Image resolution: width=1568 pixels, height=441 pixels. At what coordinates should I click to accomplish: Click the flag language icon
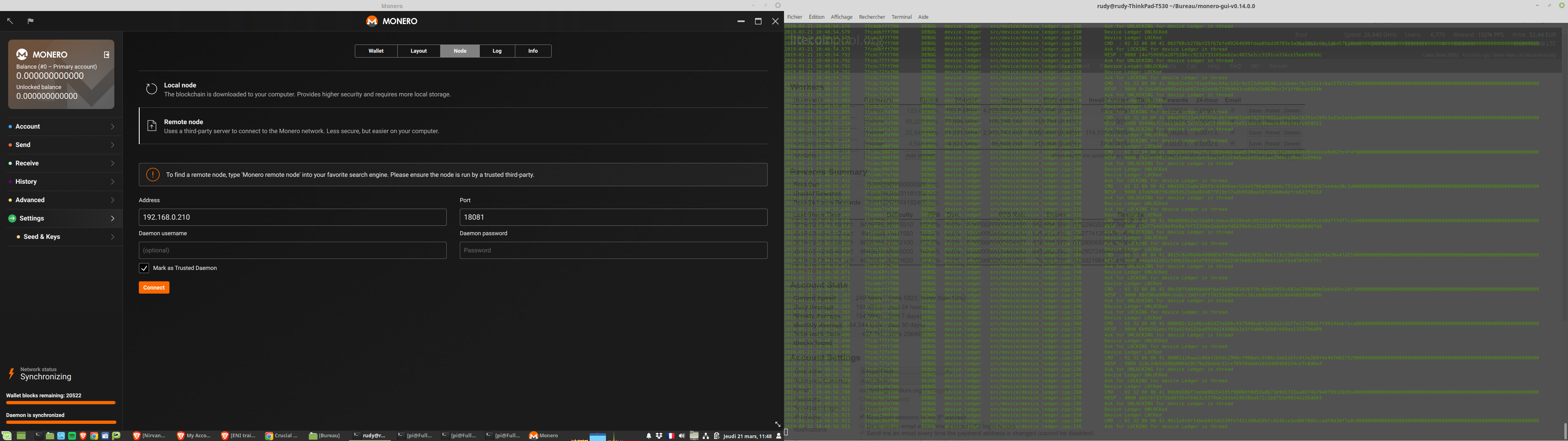[x=31, y=21]
